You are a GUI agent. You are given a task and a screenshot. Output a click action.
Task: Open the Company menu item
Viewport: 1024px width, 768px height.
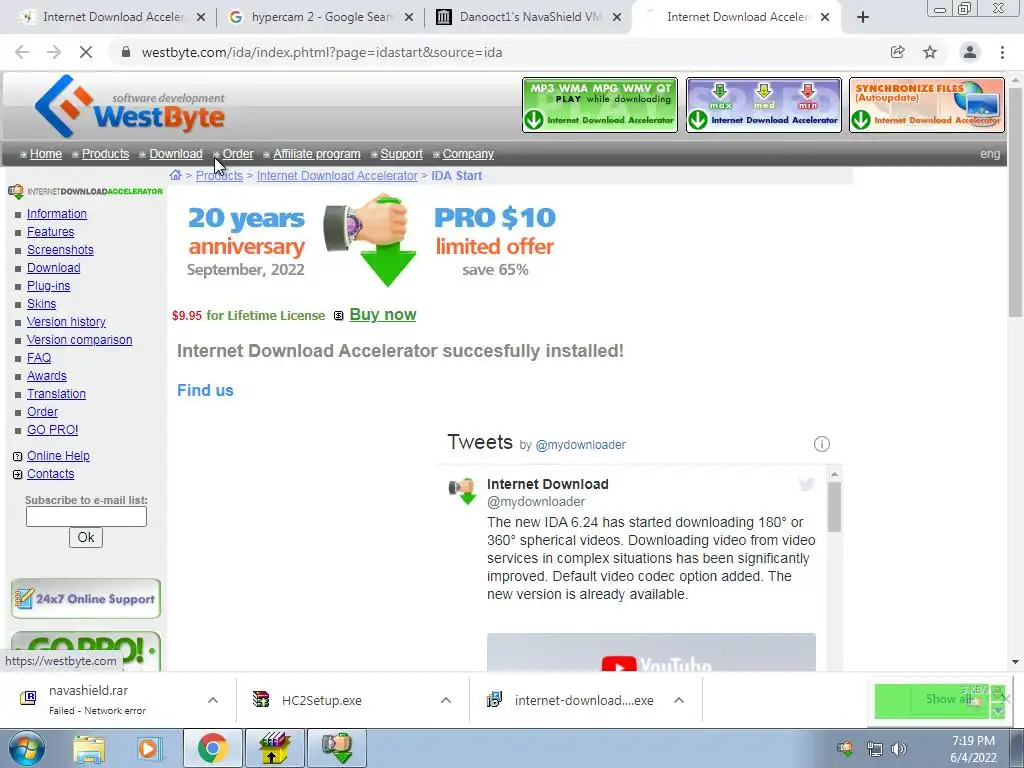468,154
